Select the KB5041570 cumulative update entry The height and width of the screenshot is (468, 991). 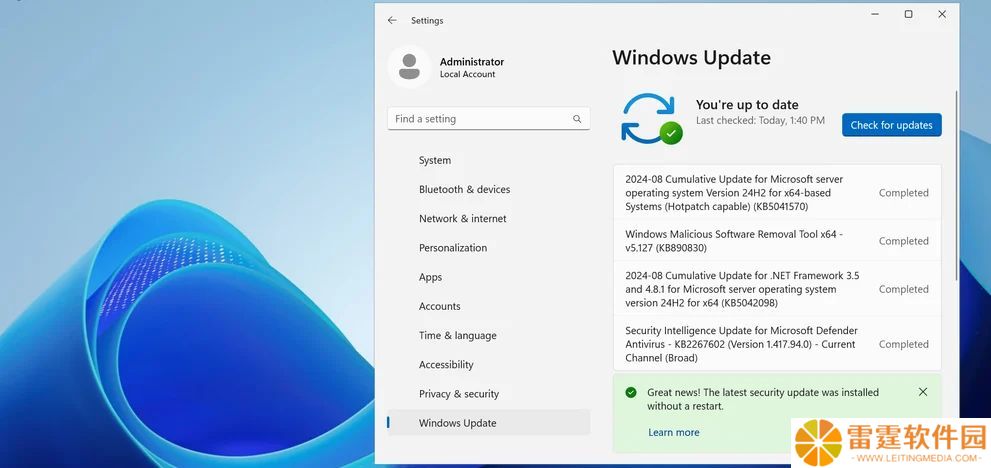(777, 193)
